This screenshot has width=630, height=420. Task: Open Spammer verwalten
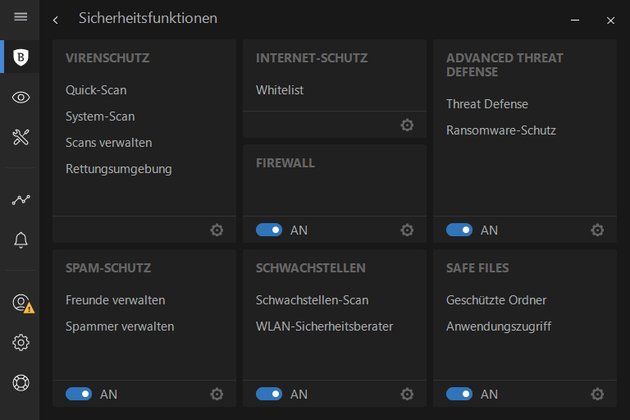(120, 327)
